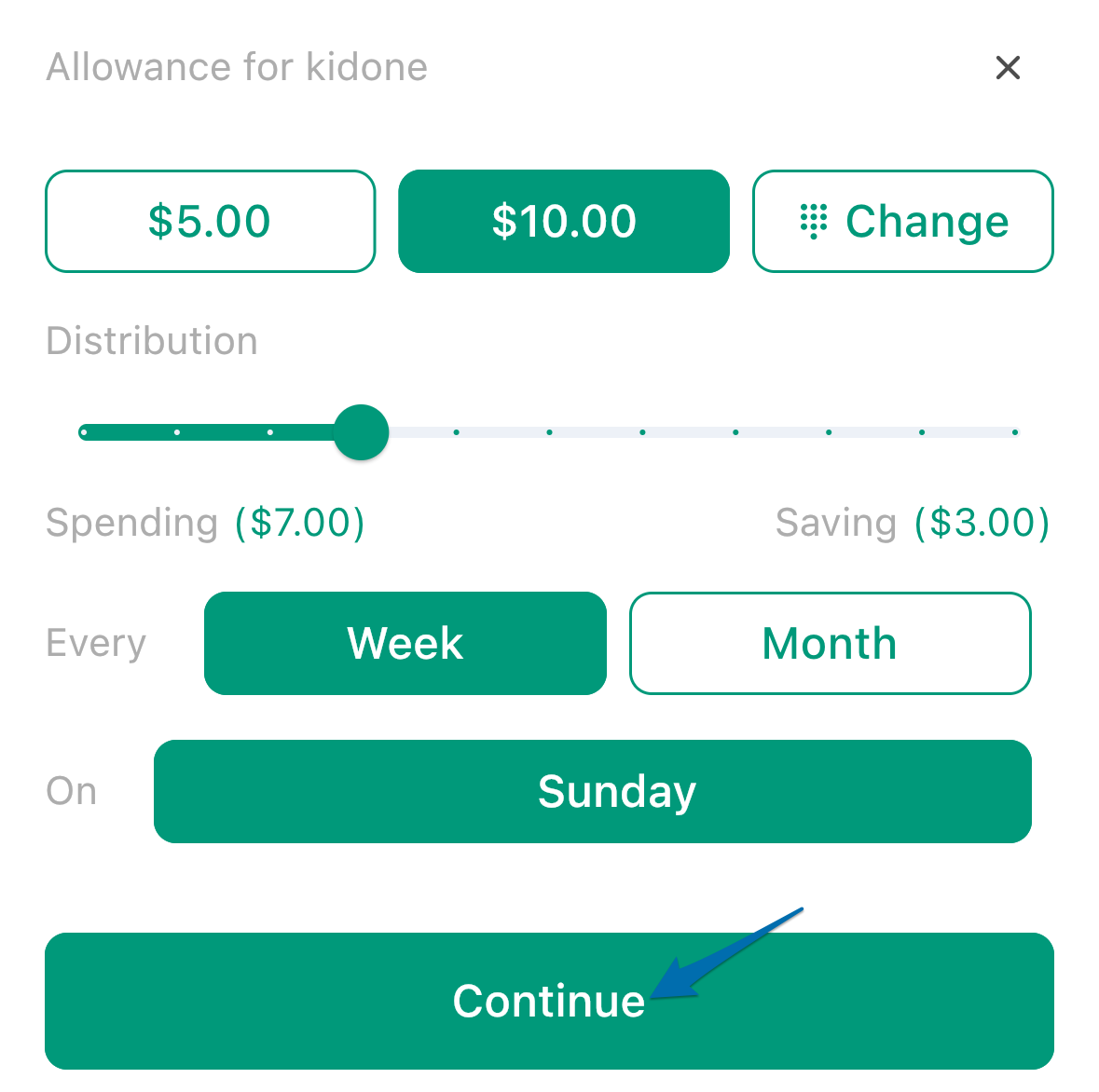Image resolution: width=1099 pixels, height=1092 pixels.
Task: Click the Allowance for kidone title
Action: 237,67
